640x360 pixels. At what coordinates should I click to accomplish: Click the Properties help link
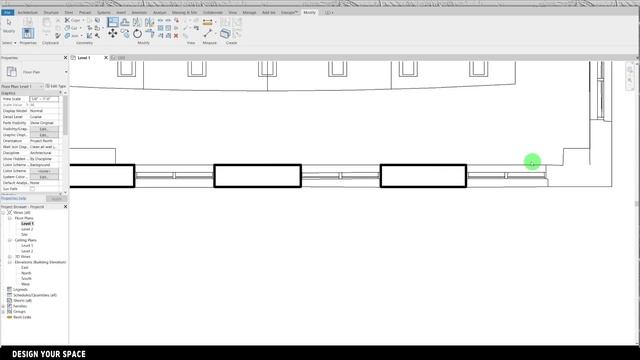click(x=13, y=198)
